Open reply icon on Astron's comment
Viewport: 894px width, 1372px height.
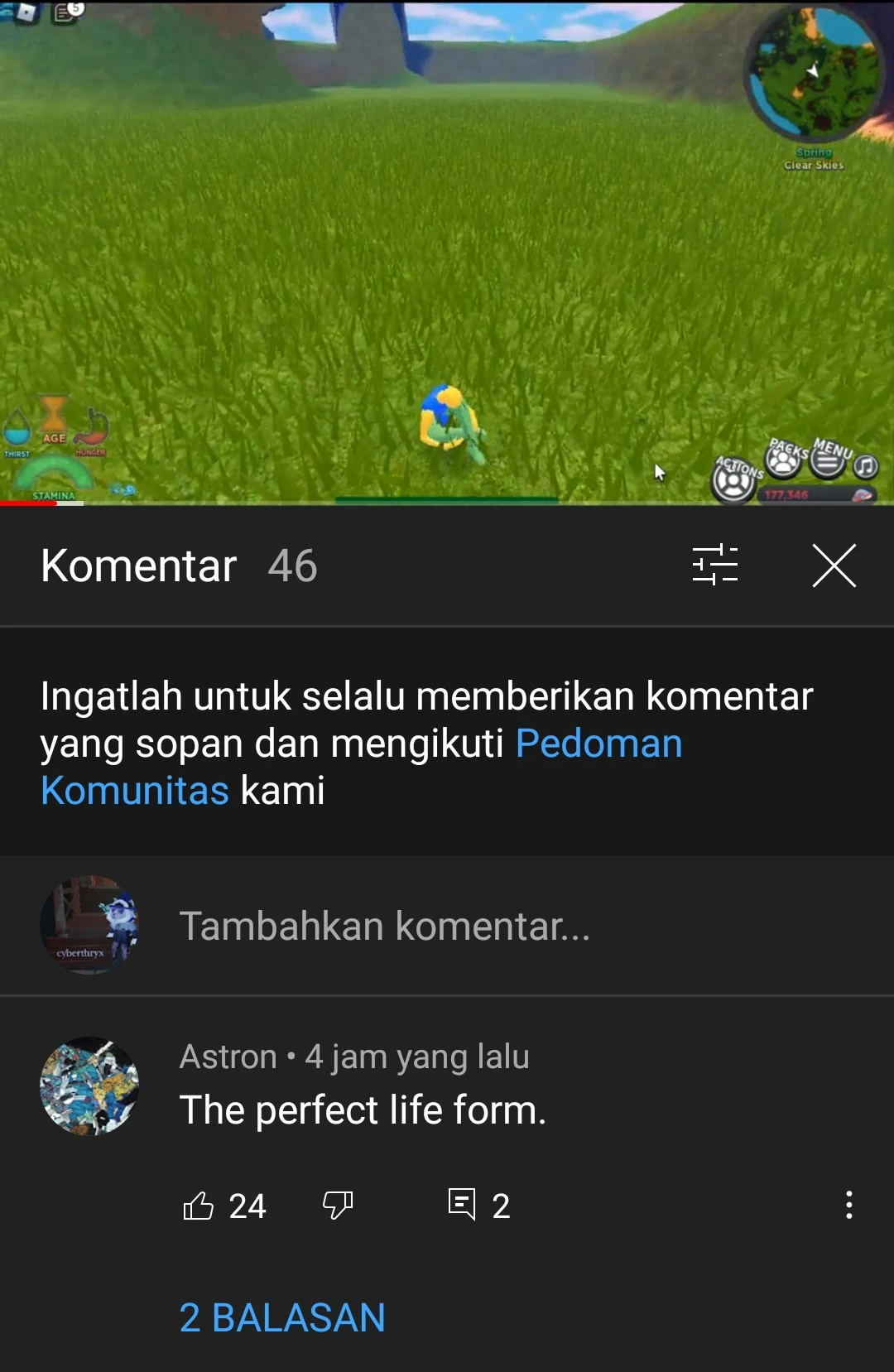tap(462, 1205)
